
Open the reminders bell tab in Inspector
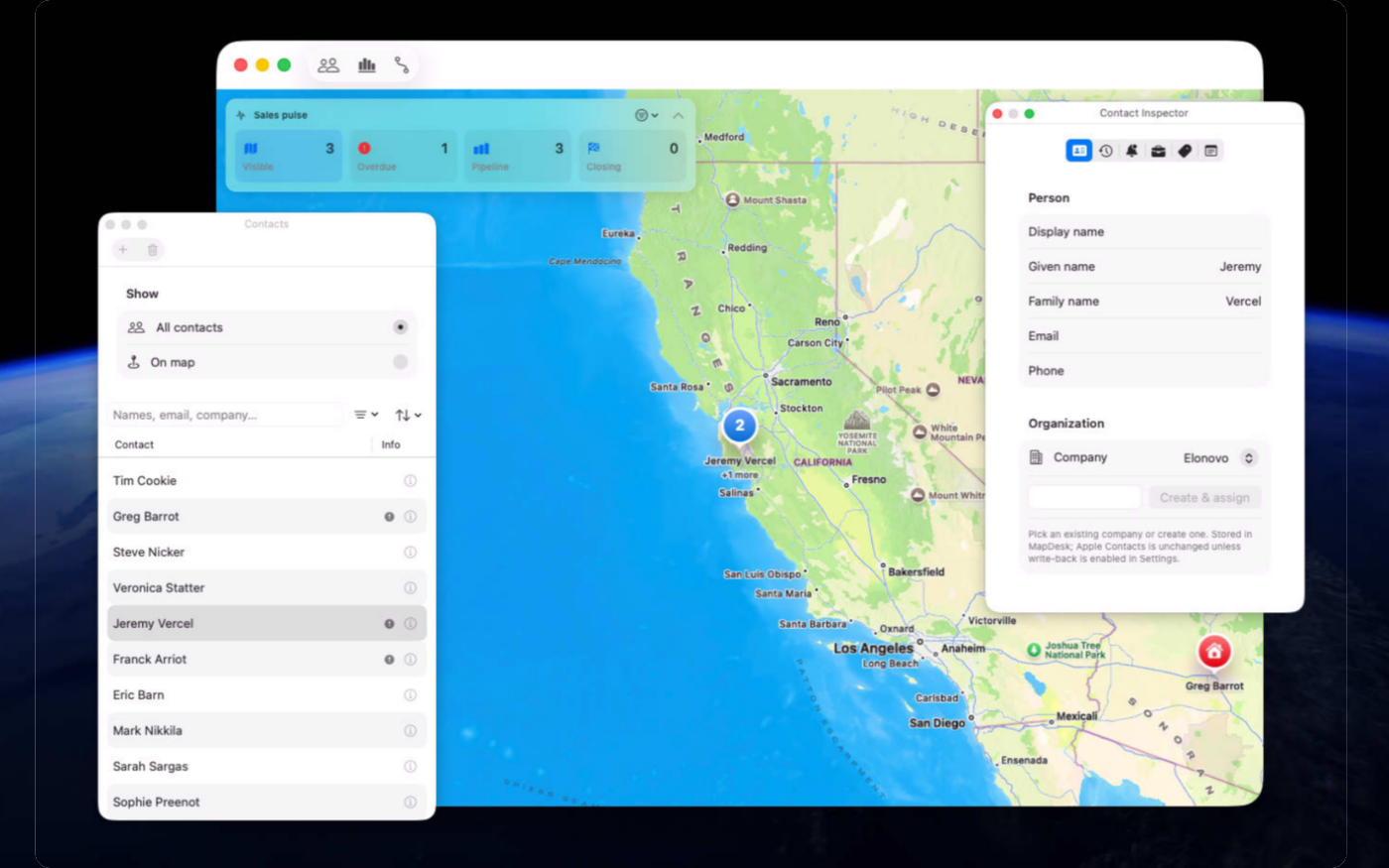pos(1132,151)
